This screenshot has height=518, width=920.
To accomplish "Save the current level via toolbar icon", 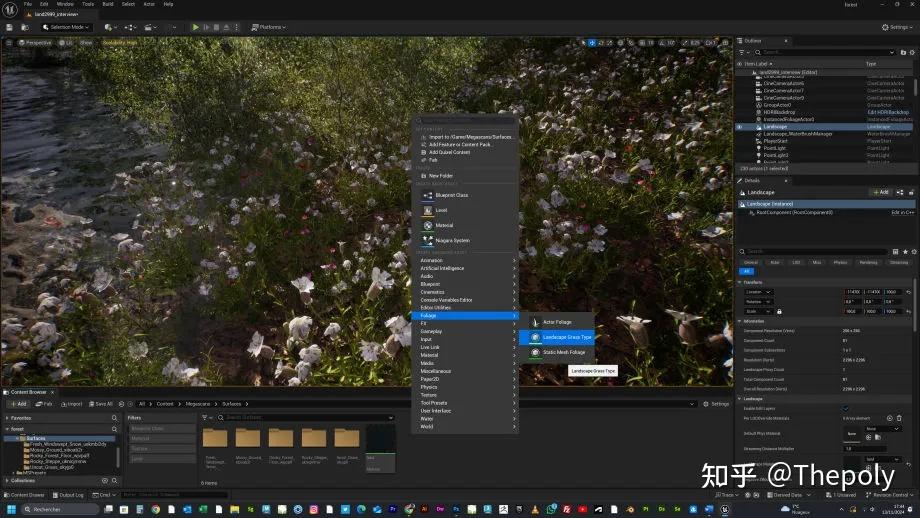I will point(9,27).
